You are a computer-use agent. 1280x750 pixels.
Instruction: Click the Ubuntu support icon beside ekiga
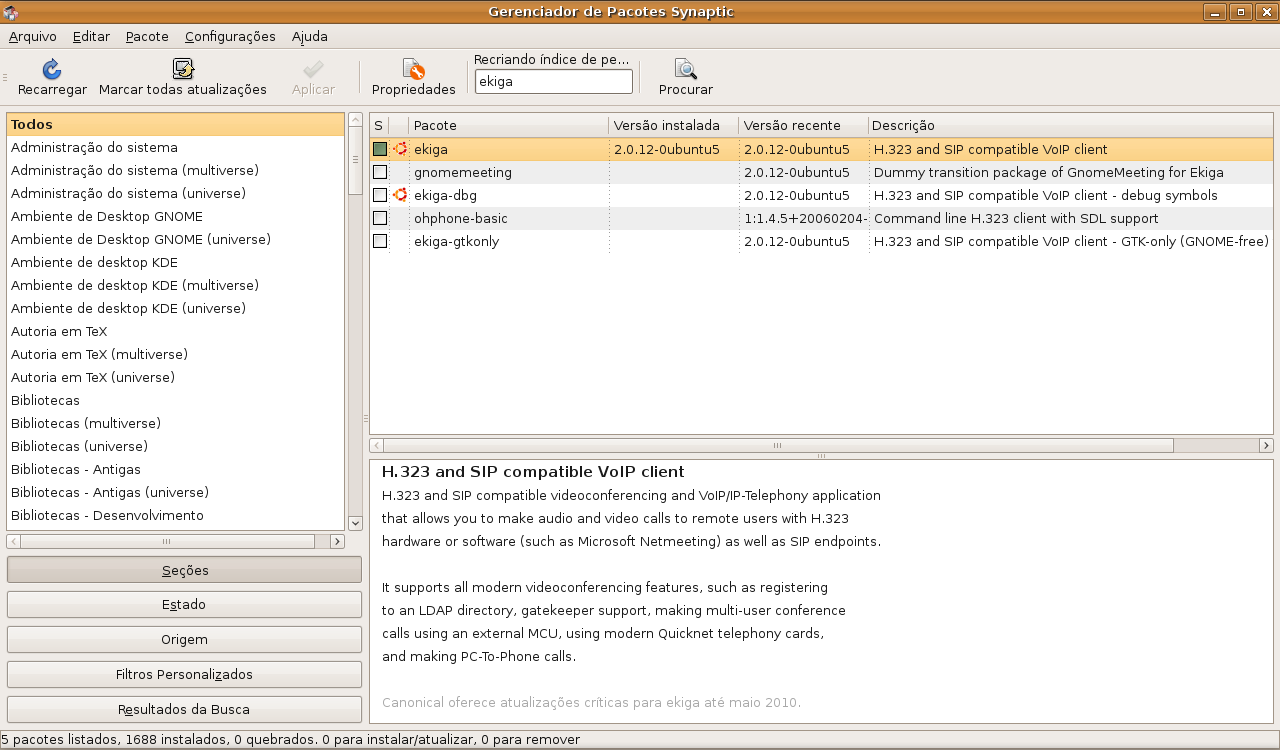pyautogui.click(x=400, y=149)
